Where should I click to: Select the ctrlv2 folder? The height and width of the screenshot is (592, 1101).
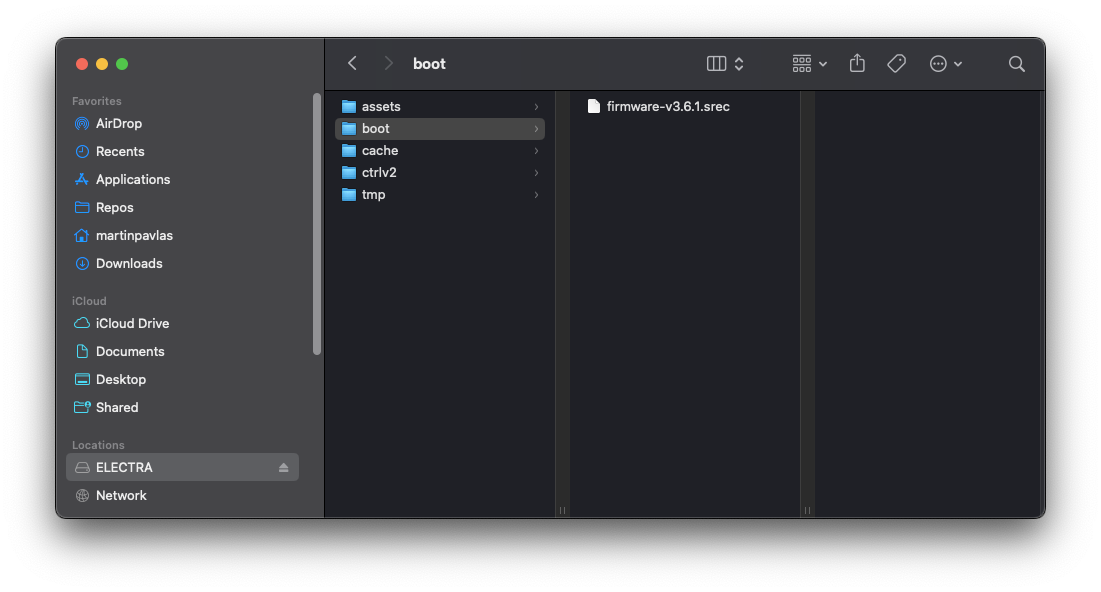tap(440, 173)
